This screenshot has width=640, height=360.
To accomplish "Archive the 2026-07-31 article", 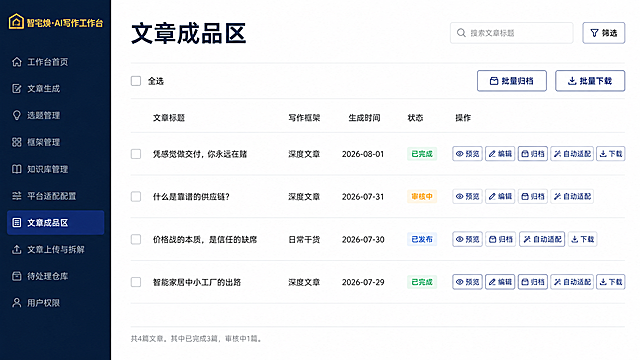I will coord(533,196).
